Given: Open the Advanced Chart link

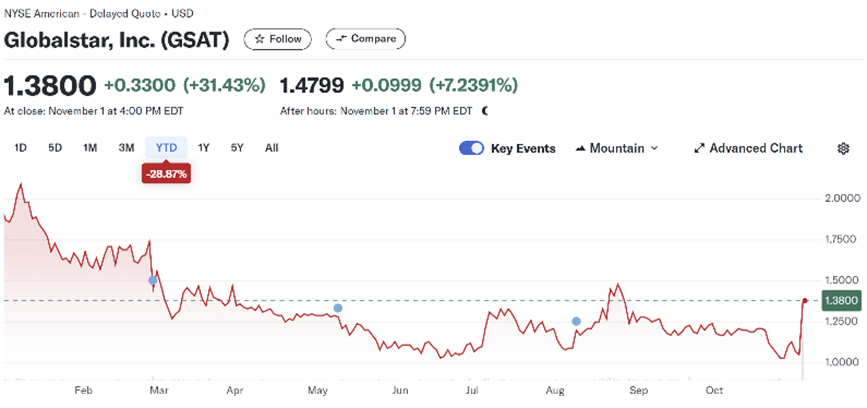Looking at the screenshot, I should click(755, 148).
